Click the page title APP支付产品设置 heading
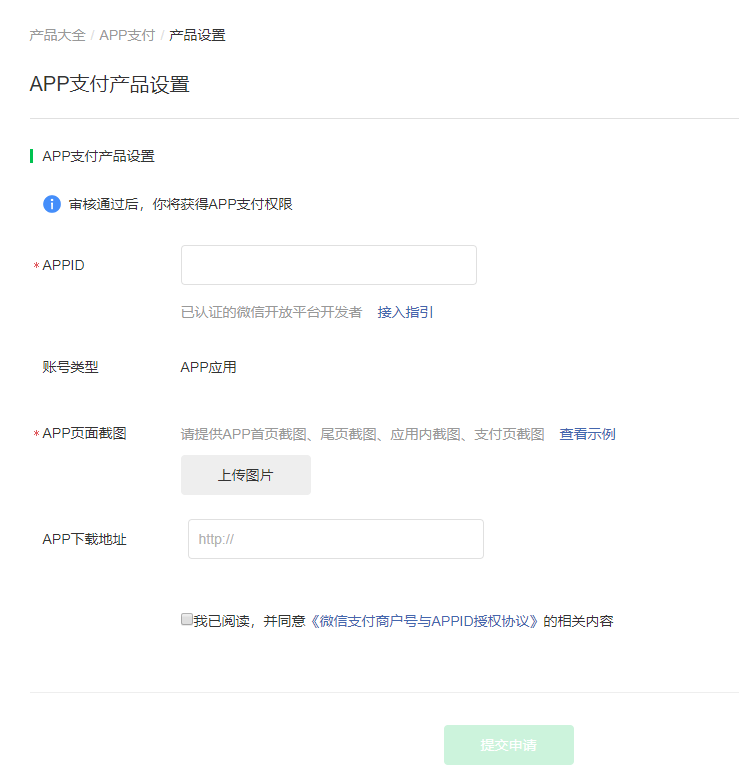 coord(110,84)
